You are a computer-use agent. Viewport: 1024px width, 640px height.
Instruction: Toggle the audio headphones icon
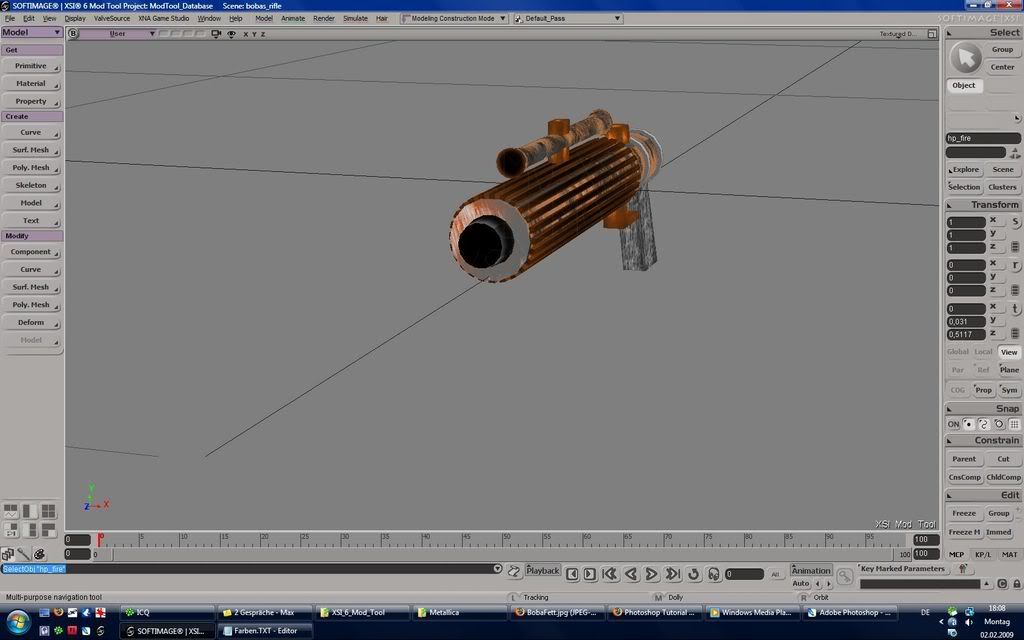tap(714, 574)
